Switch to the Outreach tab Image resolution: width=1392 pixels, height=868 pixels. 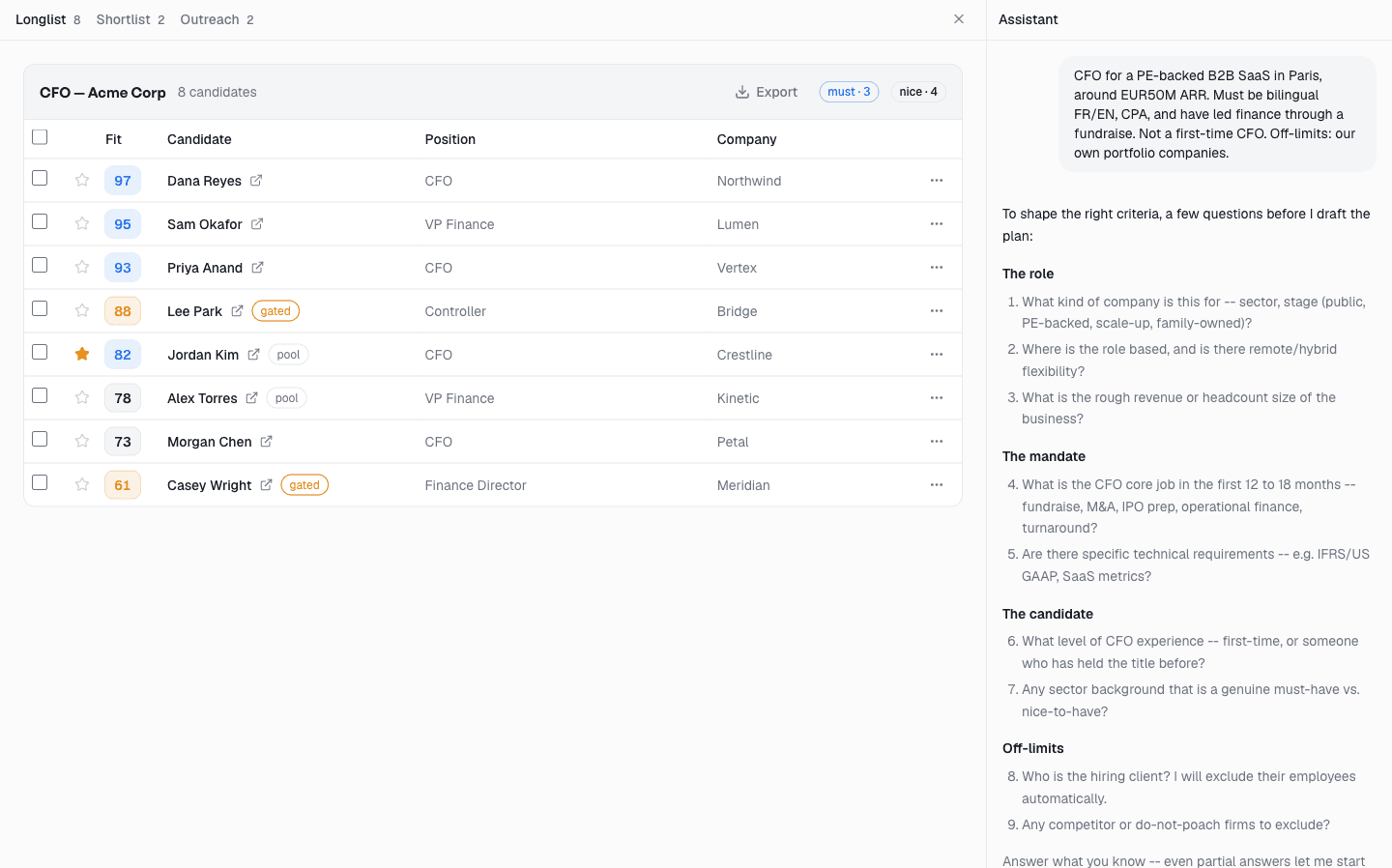click(217, 19)
